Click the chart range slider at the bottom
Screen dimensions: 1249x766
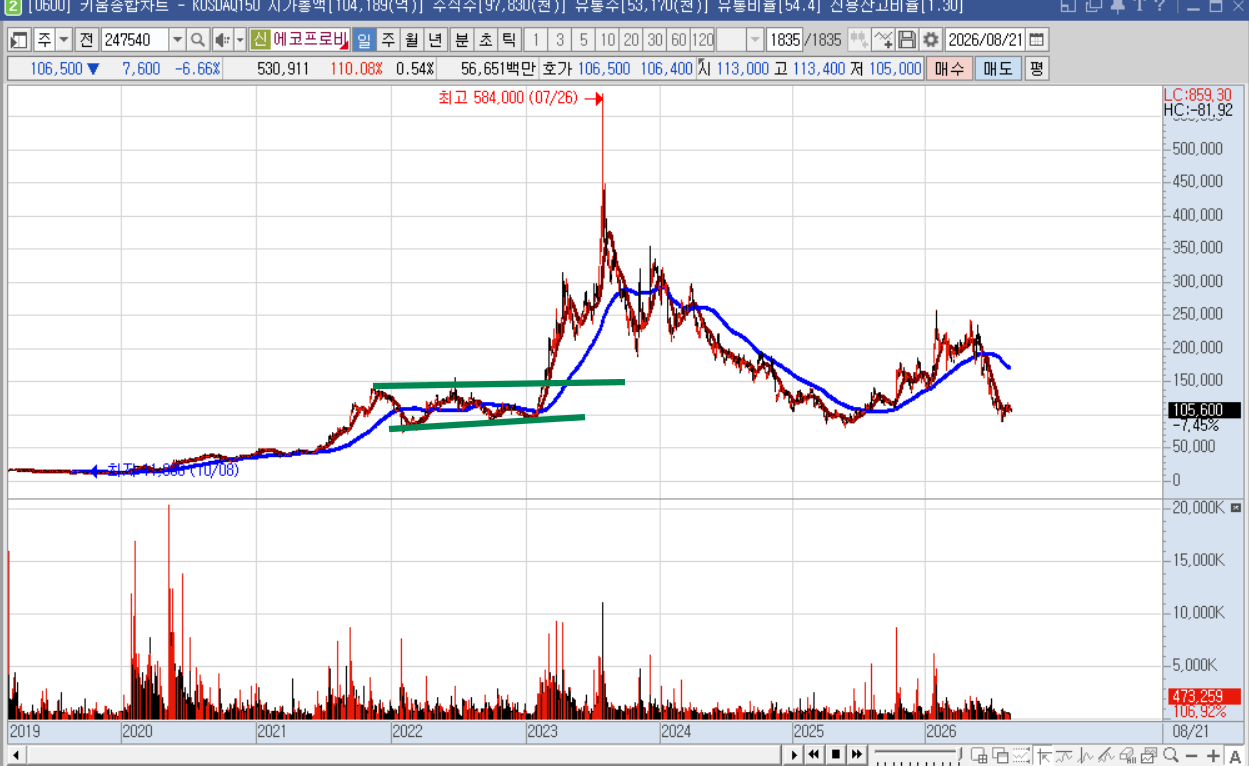[918, 755]
